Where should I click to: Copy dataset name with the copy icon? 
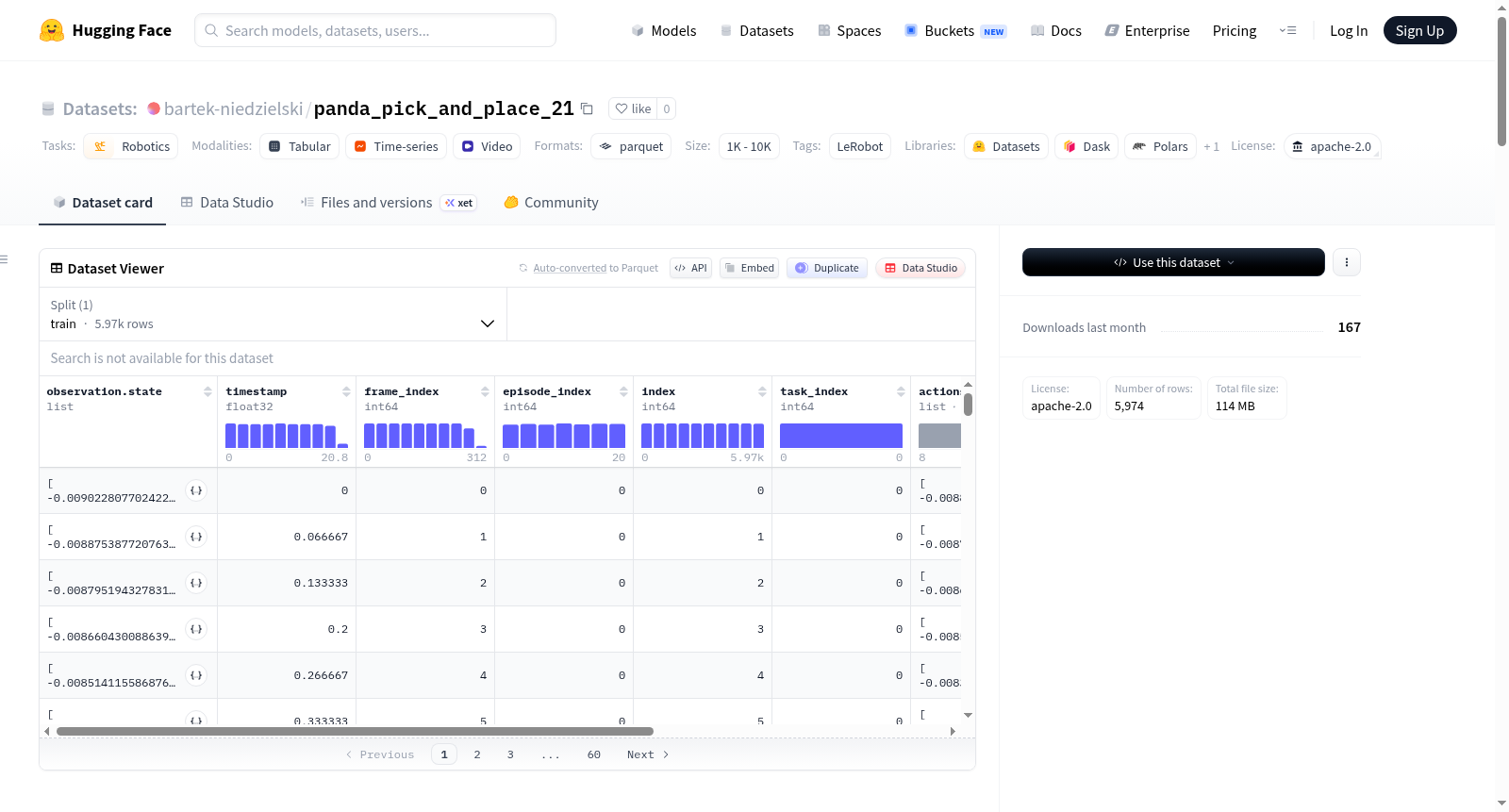point(587,108)
